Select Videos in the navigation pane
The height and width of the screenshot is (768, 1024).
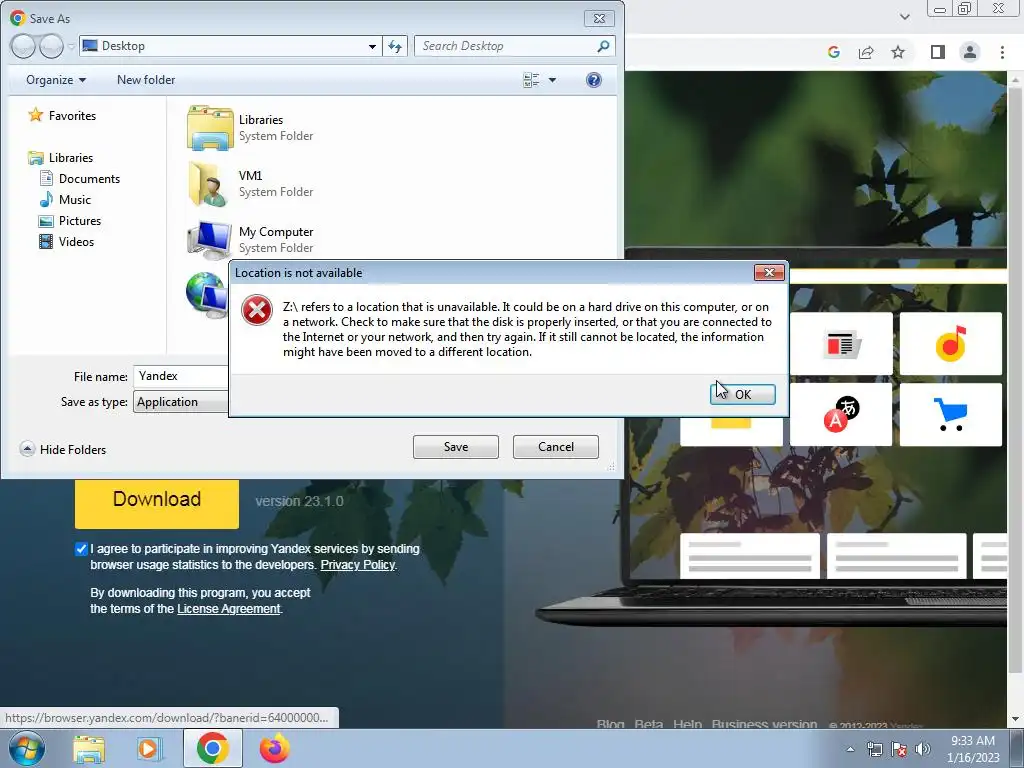(x=67, y=242)
